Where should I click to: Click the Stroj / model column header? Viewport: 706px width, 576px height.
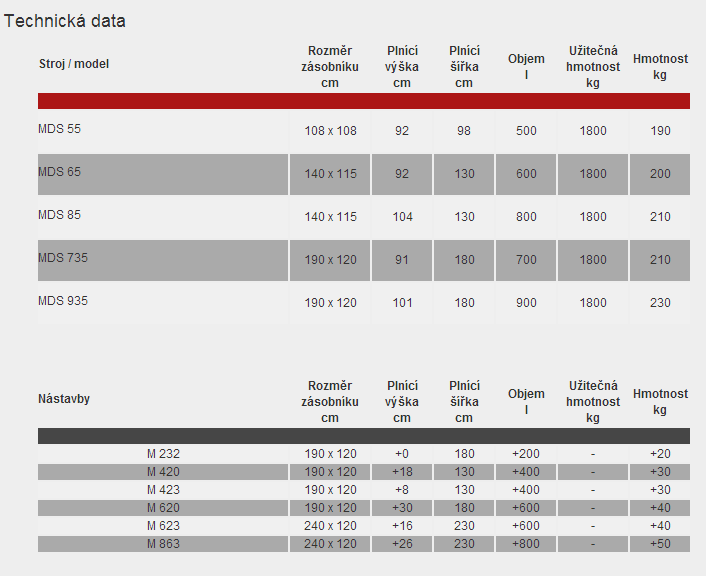point(74,64)
